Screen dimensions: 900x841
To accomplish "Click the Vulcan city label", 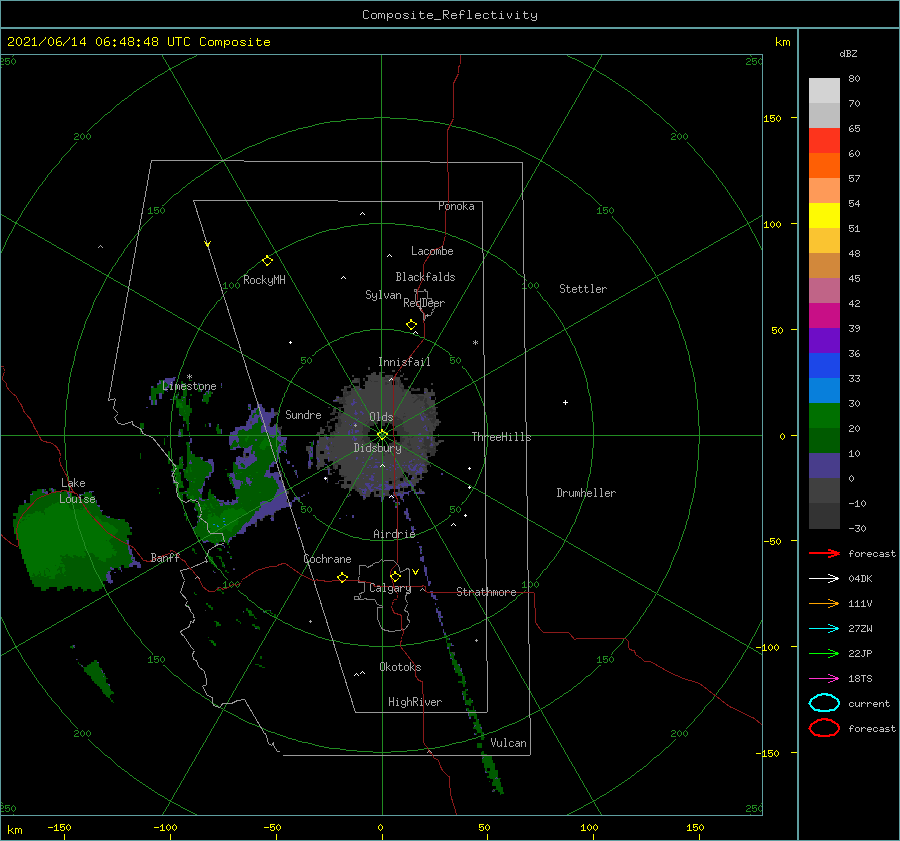I will (x=509, y=743).
